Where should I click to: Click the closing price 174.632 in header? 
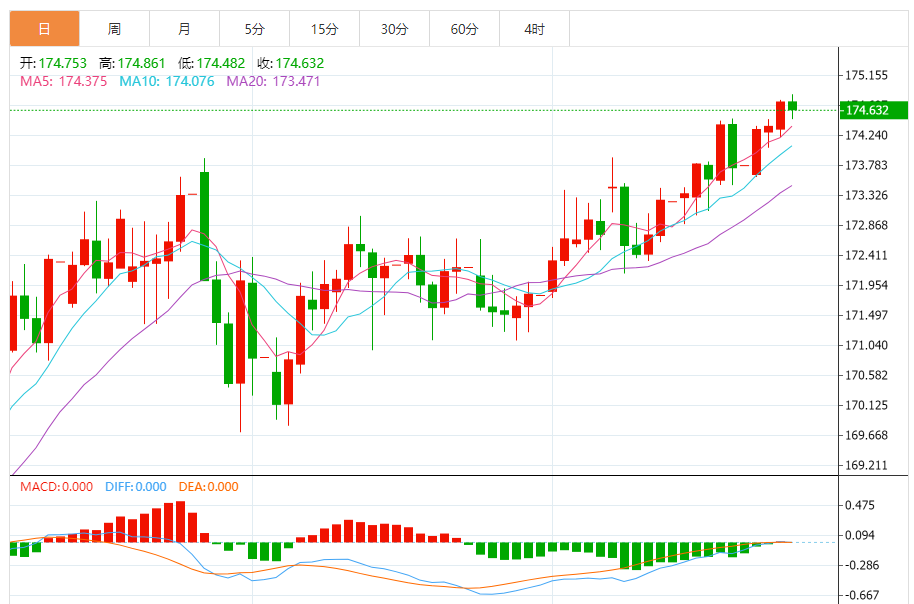(x=300, y=63)
